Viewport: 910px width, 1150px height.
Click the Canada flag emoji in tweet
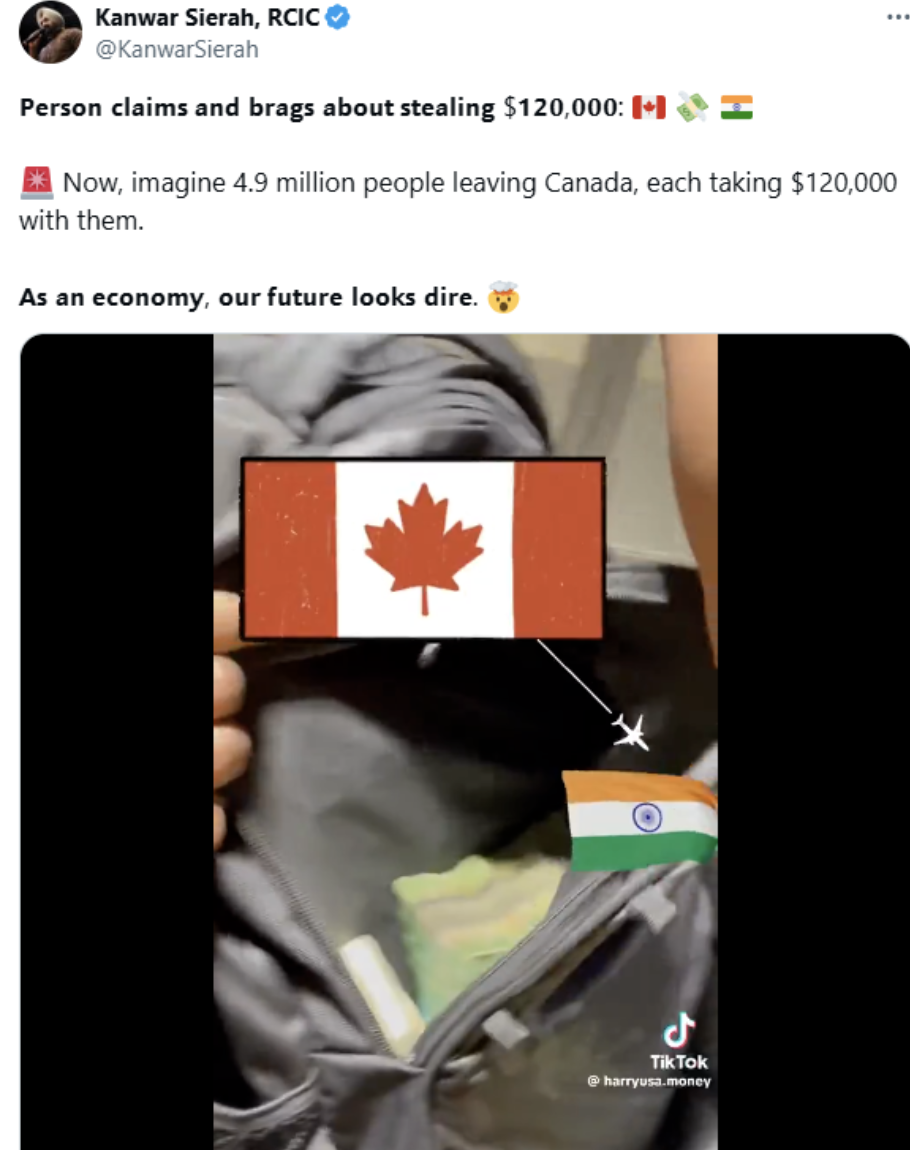(649, 107)
